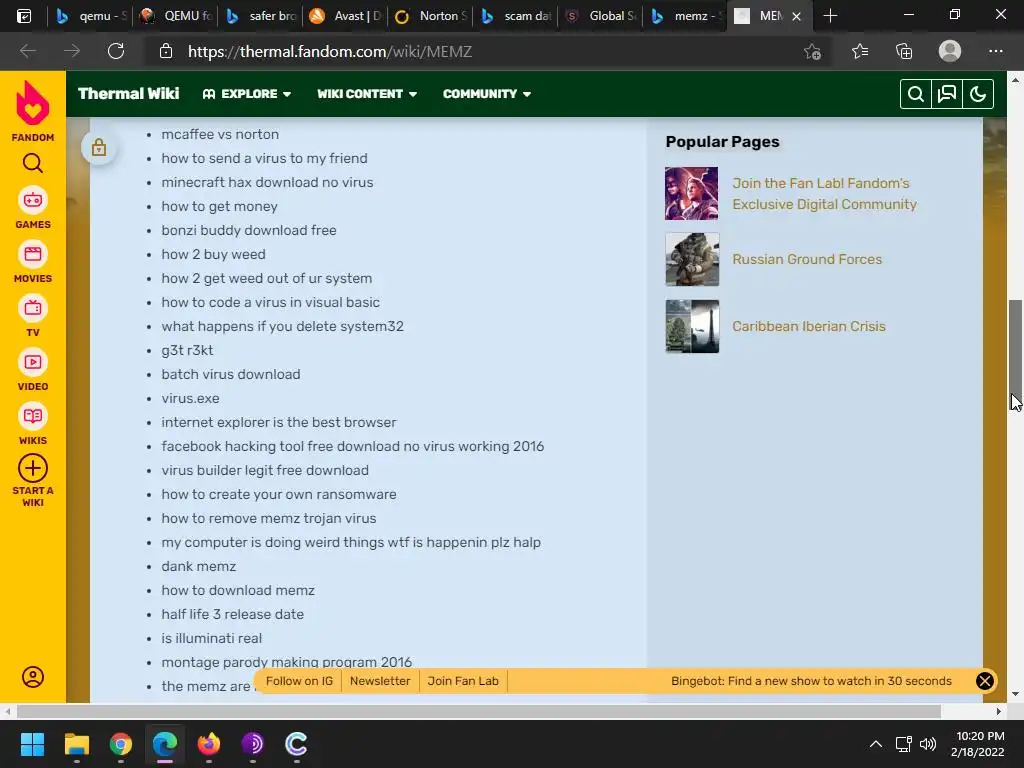
Task: Open Google Chrome from taskbar
Action: click(x=121, y=744)
